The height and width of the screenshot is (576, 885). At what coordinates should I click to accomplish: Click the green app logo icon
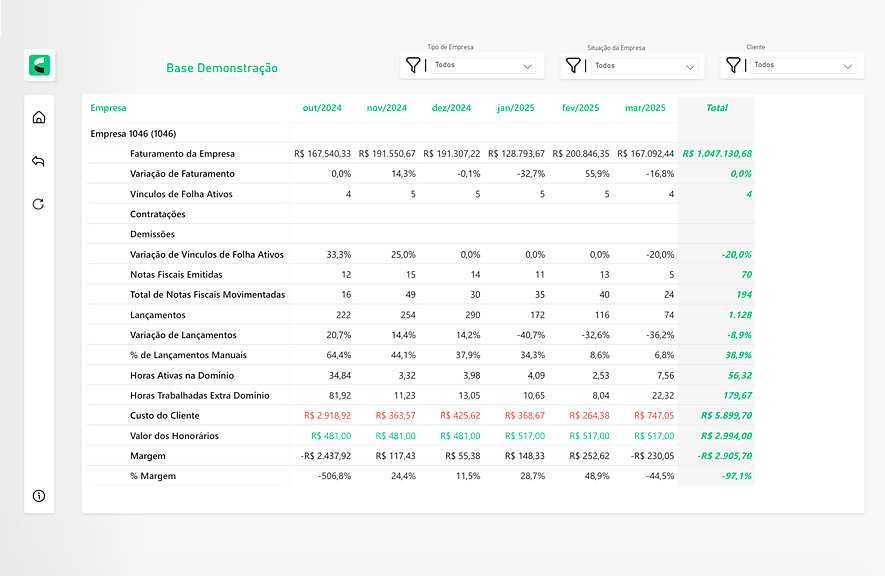click(40, 66)
